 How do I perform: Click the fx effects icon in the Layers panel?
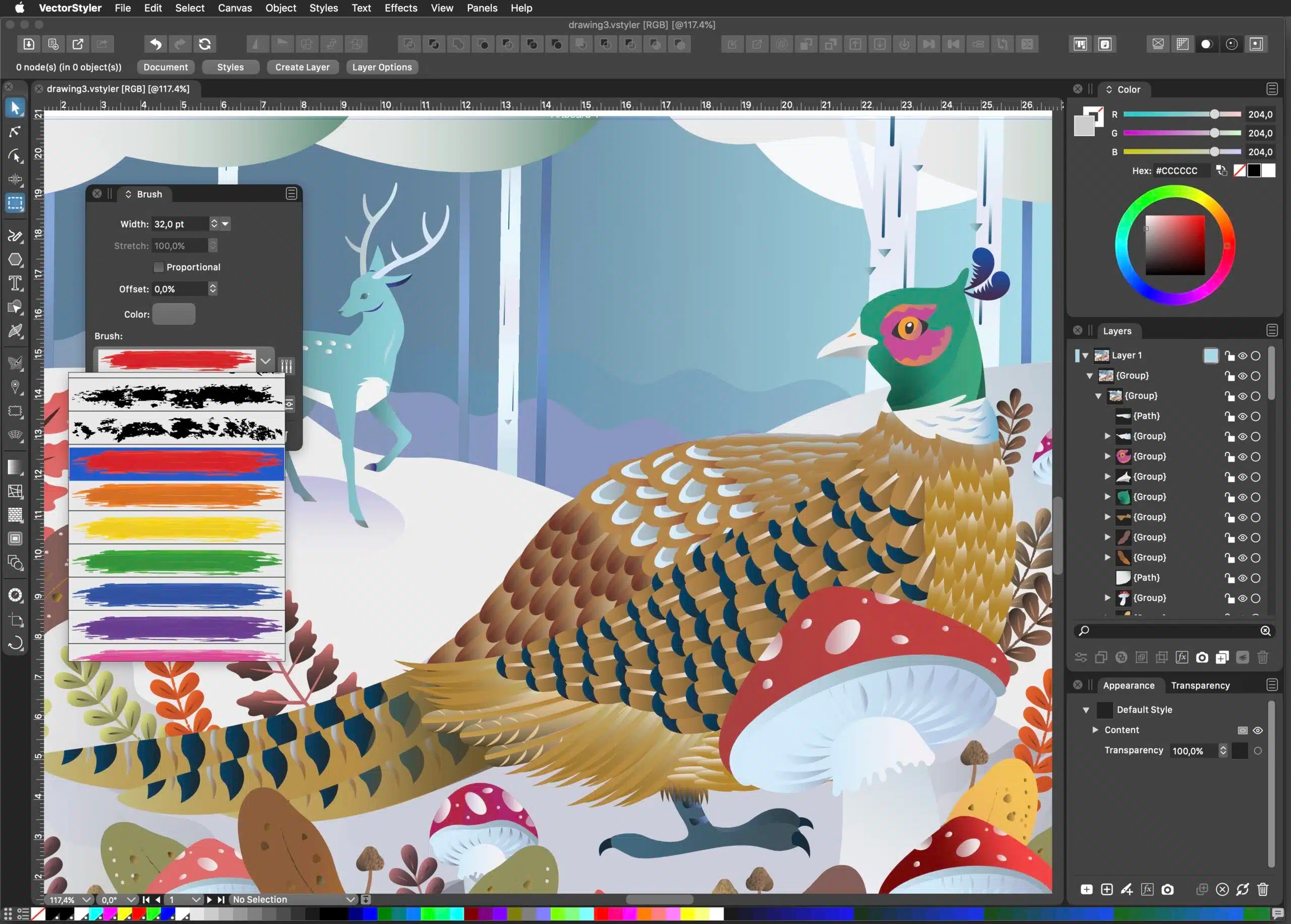coord(1183,658)
